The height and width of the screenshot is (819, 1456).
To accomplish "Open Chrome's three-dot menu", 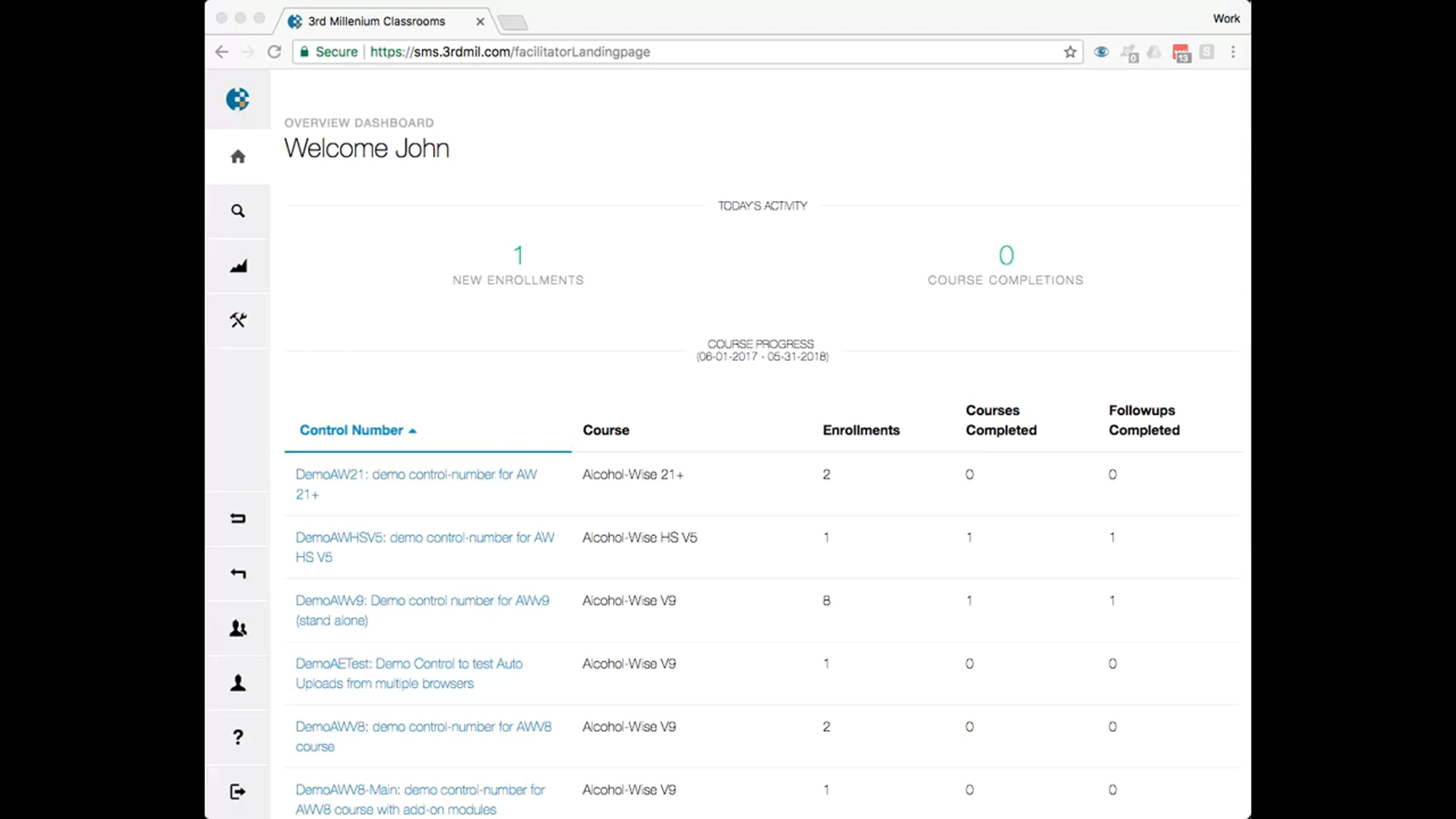I will pyautogui.click(x=1233, y=52).
